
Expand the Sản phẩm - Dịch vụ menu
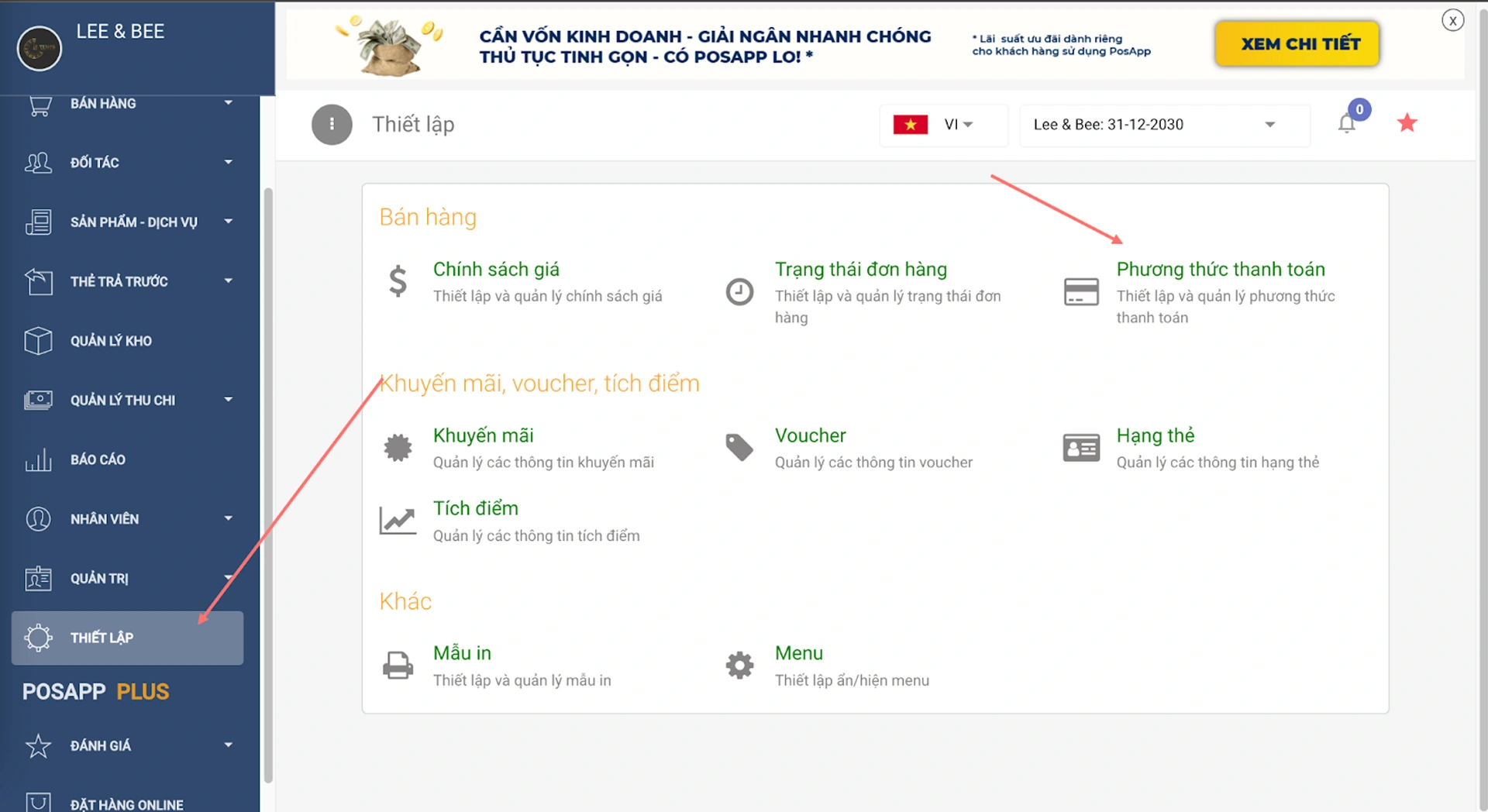[128, 222]
